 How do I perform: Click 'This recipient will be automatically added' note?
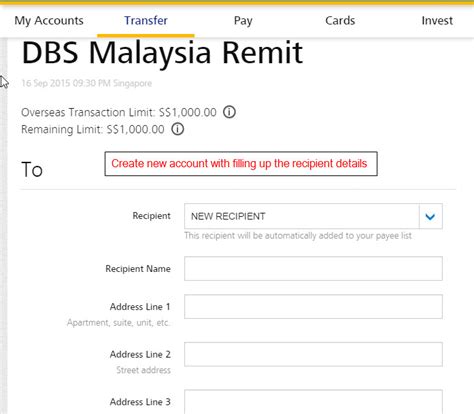(298, 236)
